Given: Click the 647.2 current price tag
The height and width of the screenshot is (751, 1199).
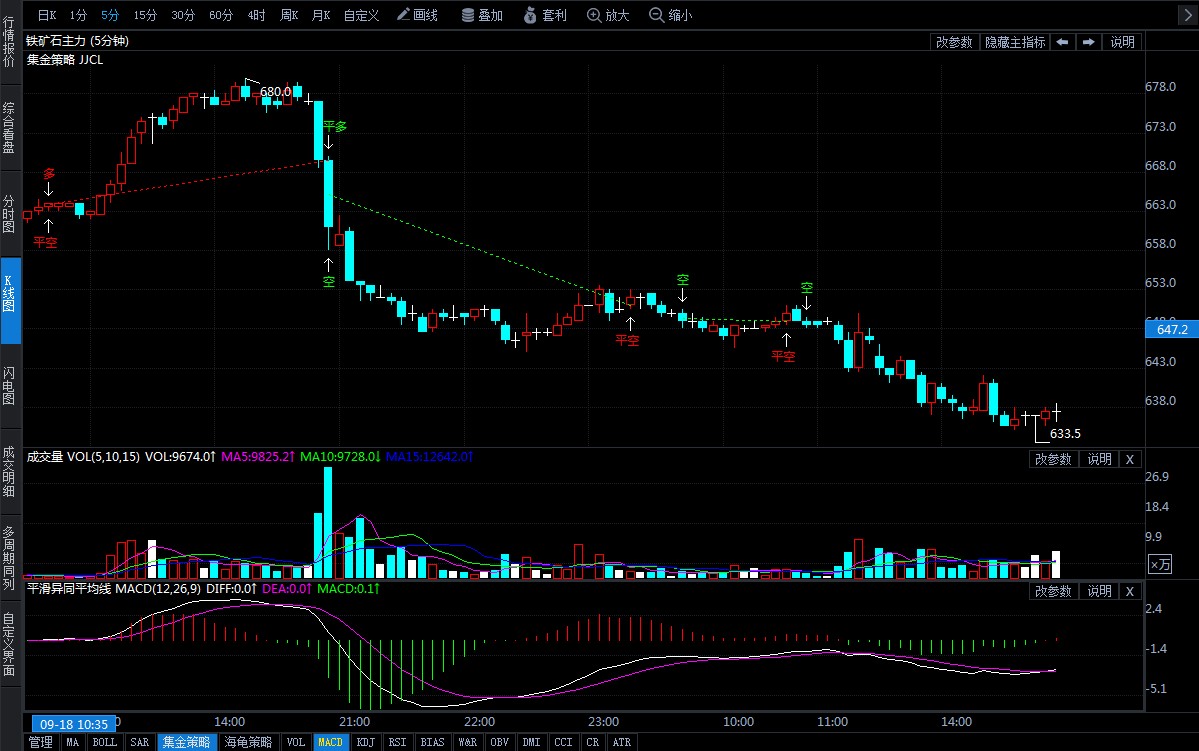Looking at the screenshot, I should (1171, 330).
